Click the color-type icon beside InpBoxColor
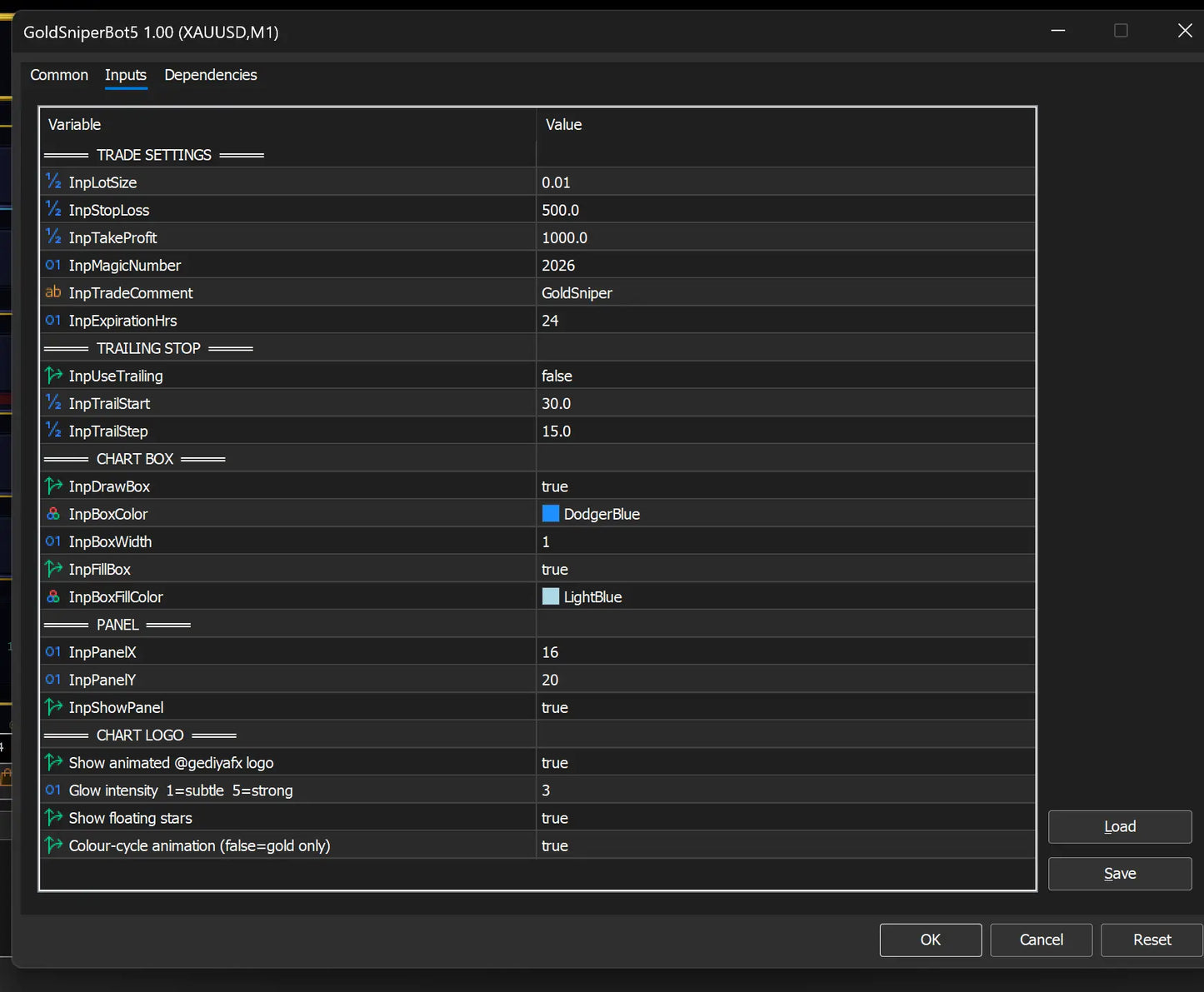The image size is (1204, 992). coord(53,514)
